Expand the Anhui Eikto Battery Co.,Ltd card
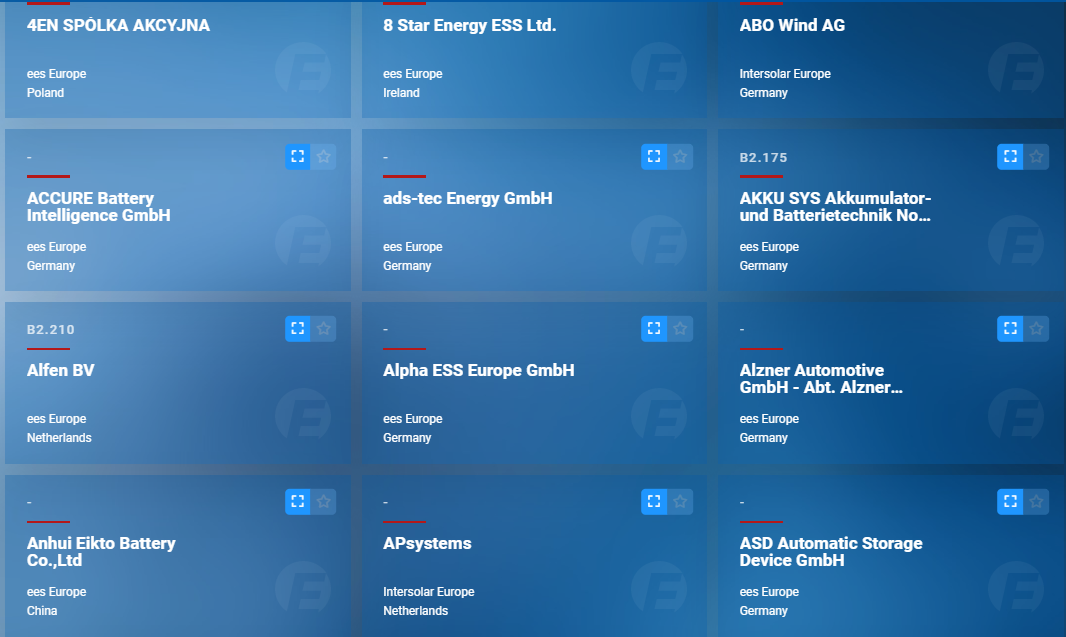Screen dimensions: 1066x637 tap(298, 501)
